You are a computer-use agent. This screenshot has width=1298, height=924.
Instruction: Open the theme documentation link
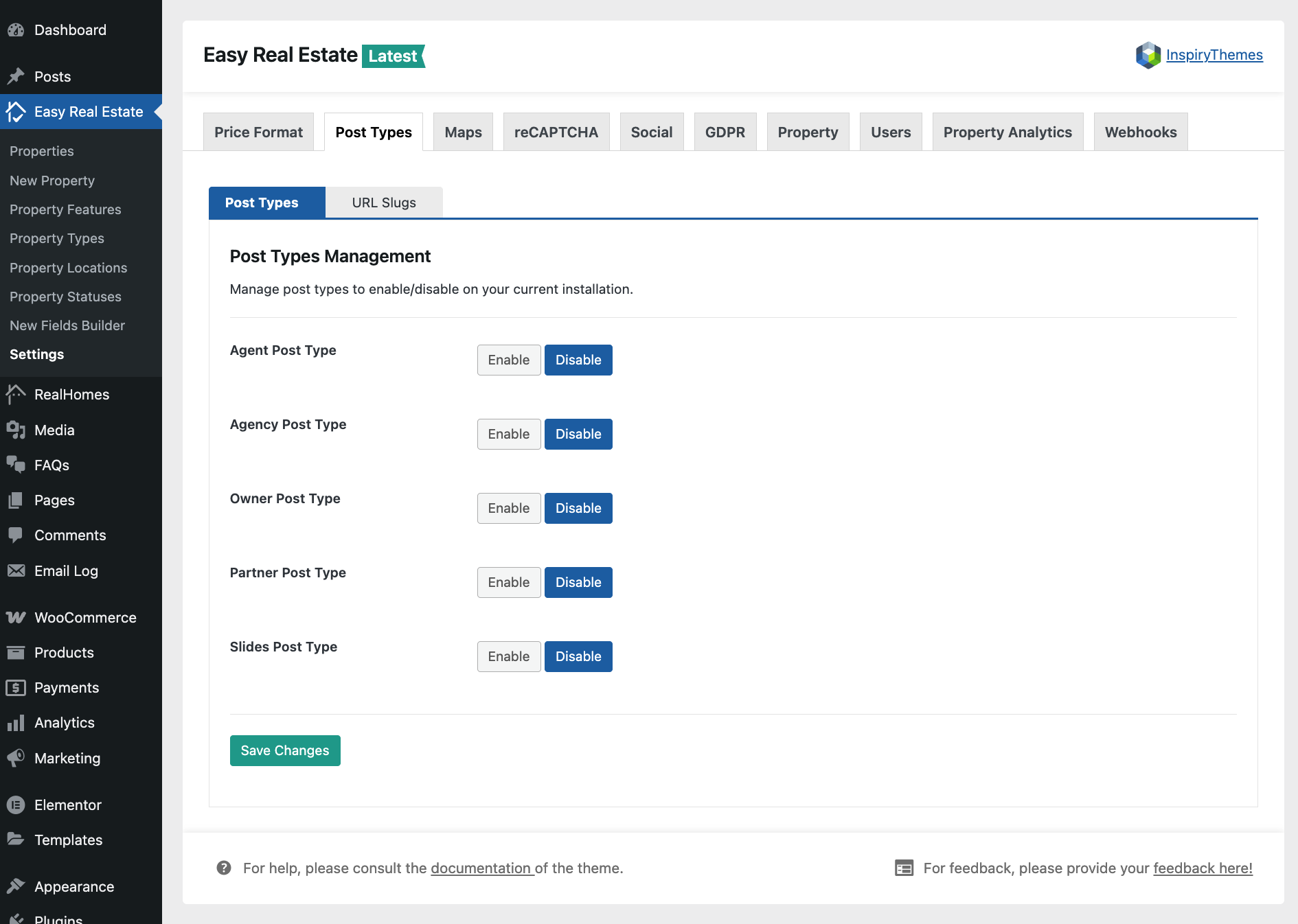tap(482, 868)
